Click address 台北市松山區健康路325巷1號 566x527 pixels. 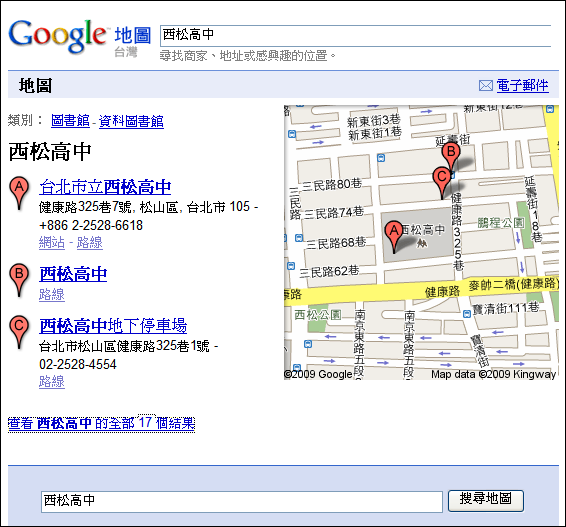click(x=124, y=346)
